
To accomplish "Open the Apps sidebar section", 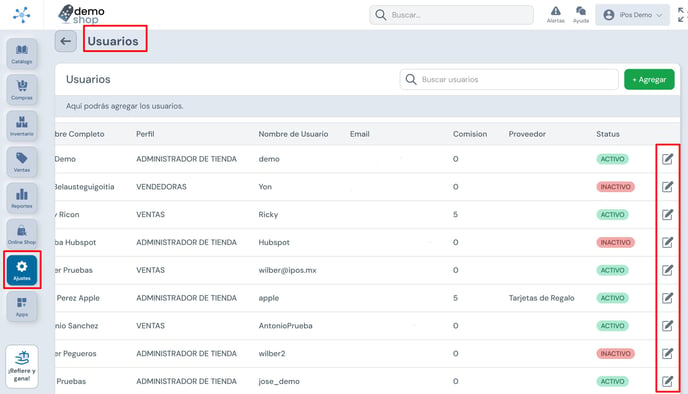I will (22, 306).
